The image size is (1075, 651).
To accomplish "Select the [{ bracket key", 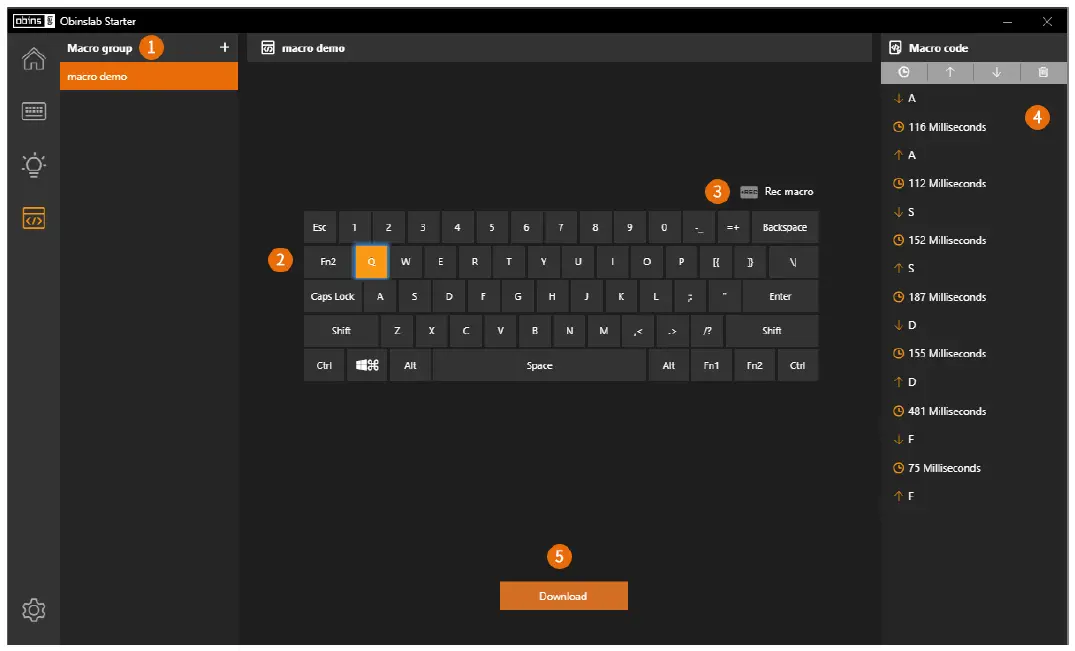I will click(716, 262).
